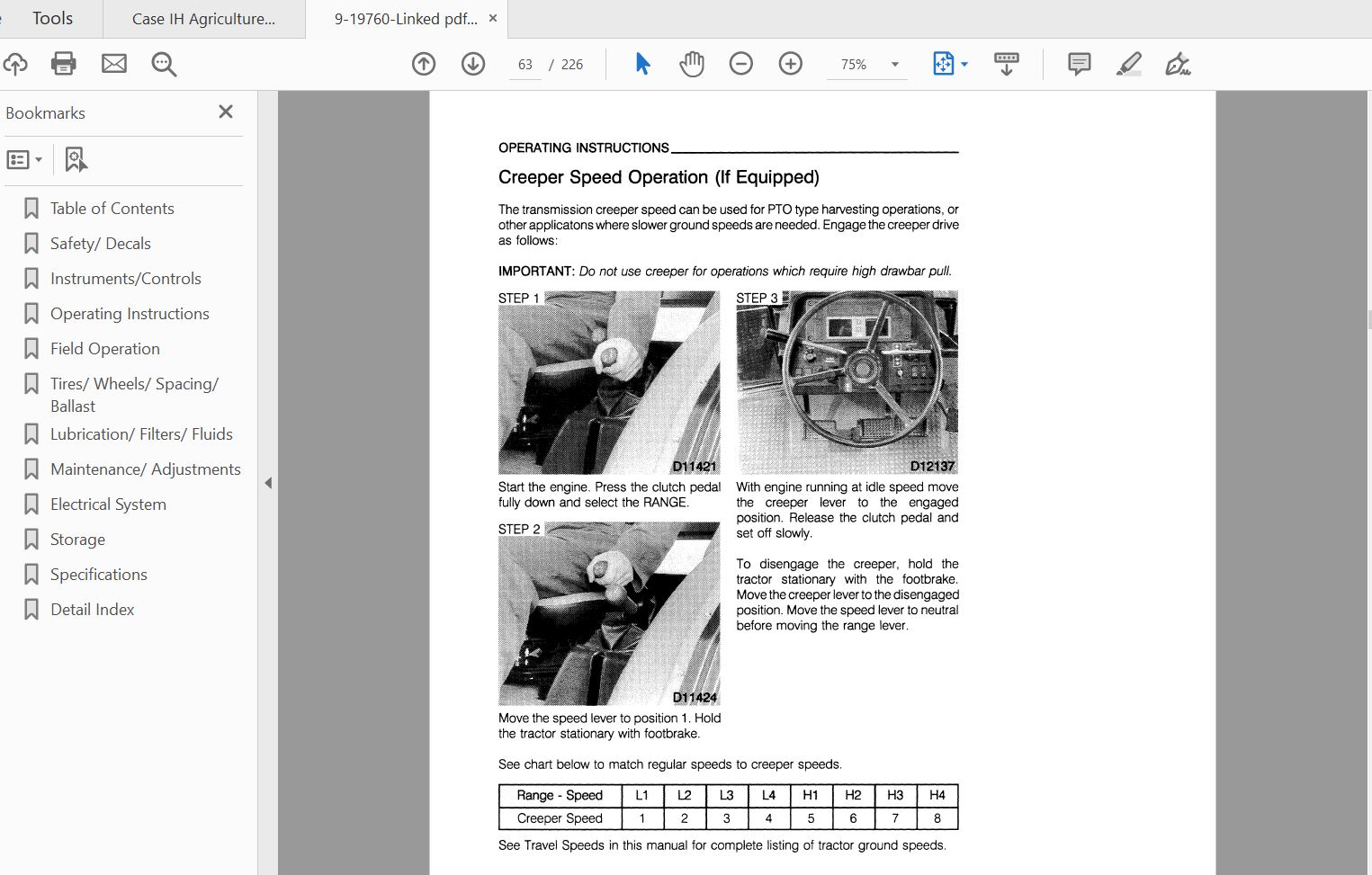Find the current bookmark icon
The width and height of the screenshot is (1372, 875).
tap(76, 160)
